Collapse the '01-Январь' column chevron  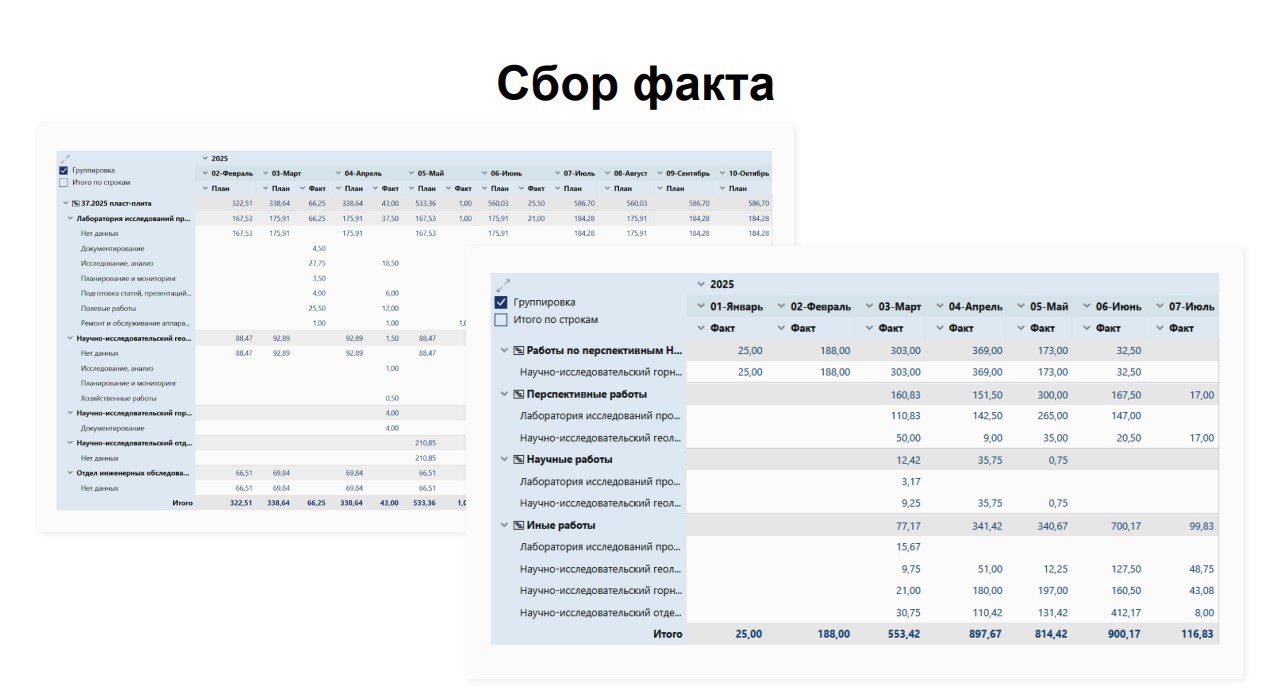[700, 307]
